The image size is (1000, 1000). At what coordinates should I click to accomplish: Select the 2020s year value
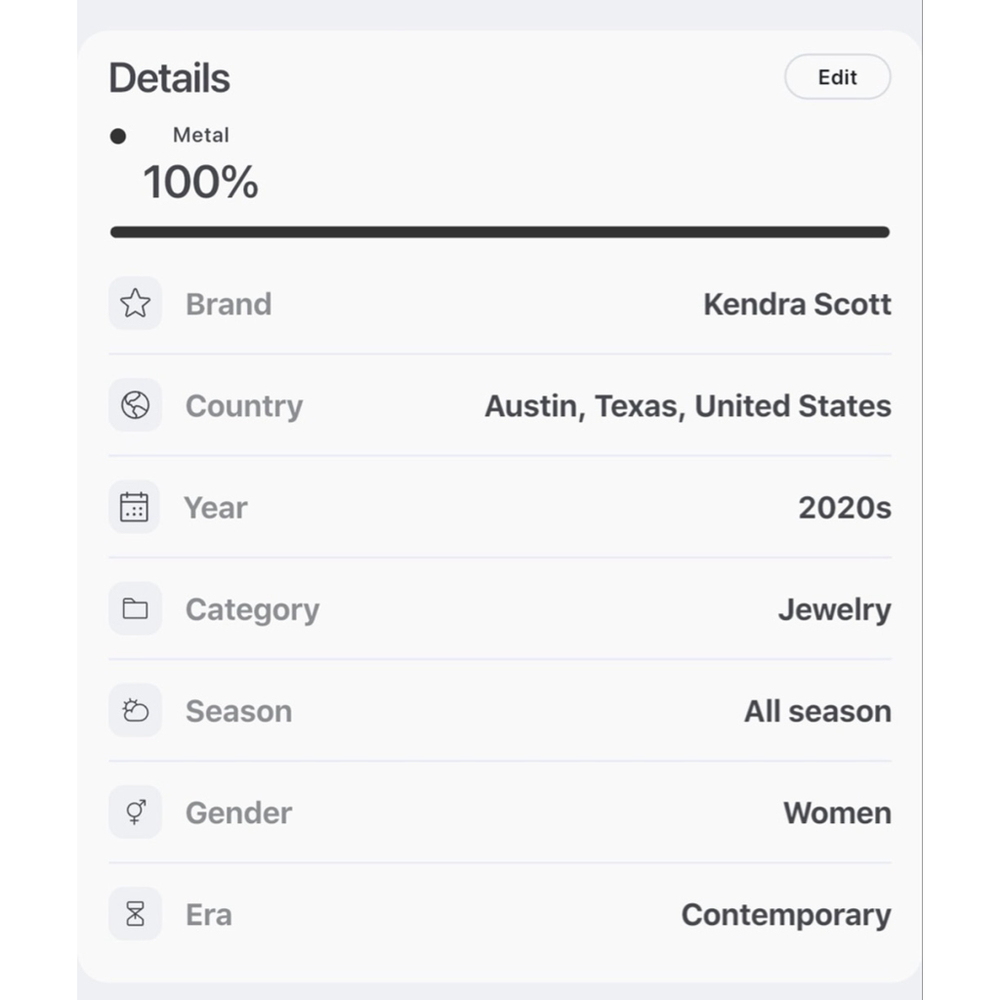point(845,508)
